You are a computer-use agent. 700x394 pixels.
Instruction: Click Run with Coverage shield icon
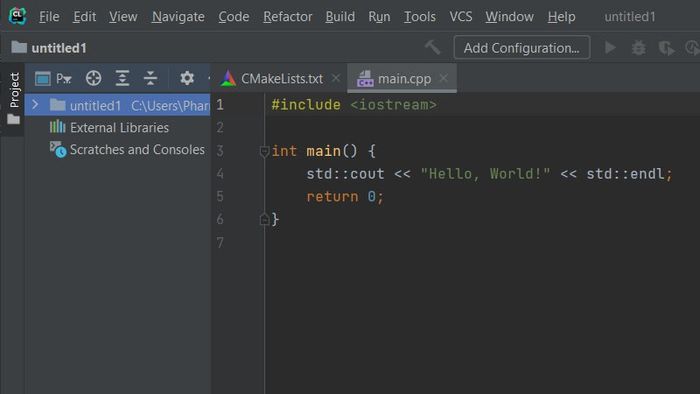point(666,48)
